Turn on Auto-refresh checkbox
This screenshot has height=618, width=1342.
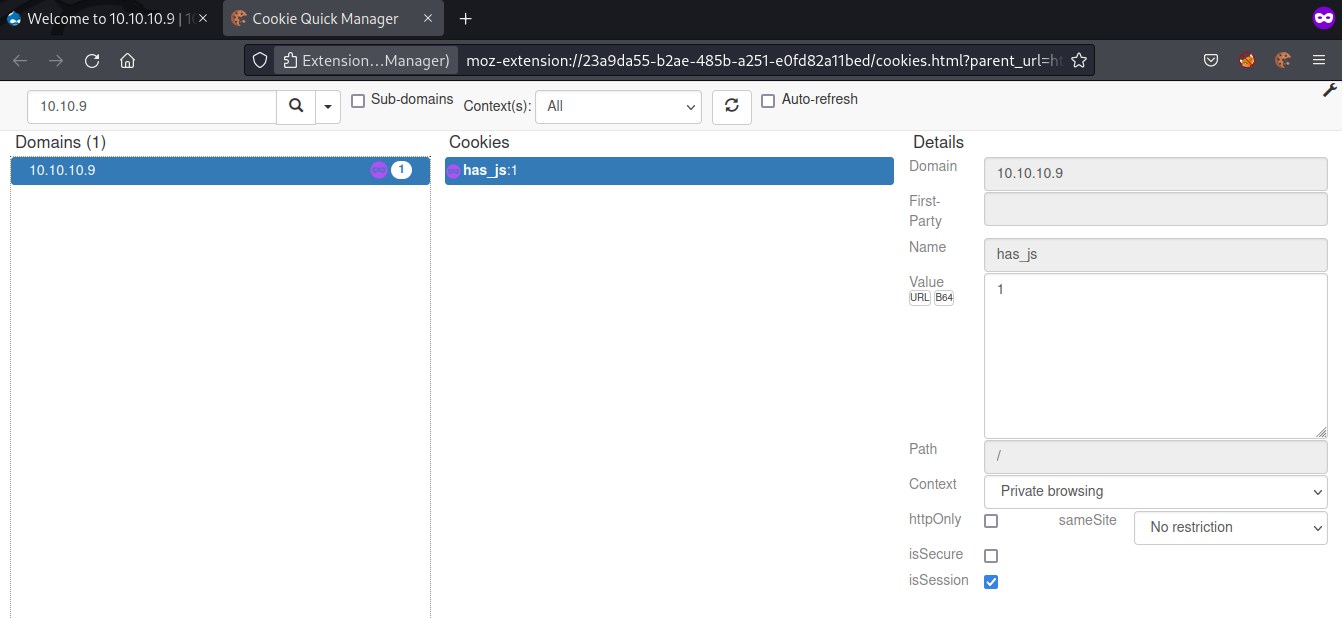(768, 101)
